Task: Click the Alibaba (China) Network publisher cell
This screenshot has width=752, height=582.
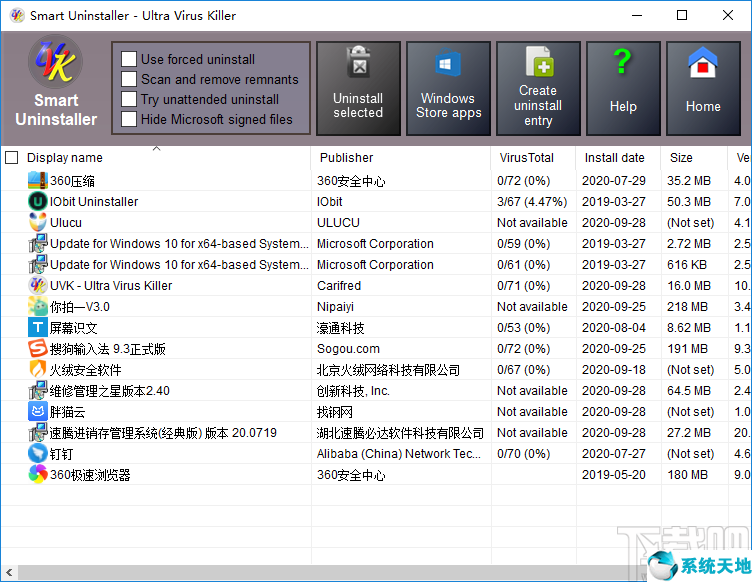Action: point(399,454)
